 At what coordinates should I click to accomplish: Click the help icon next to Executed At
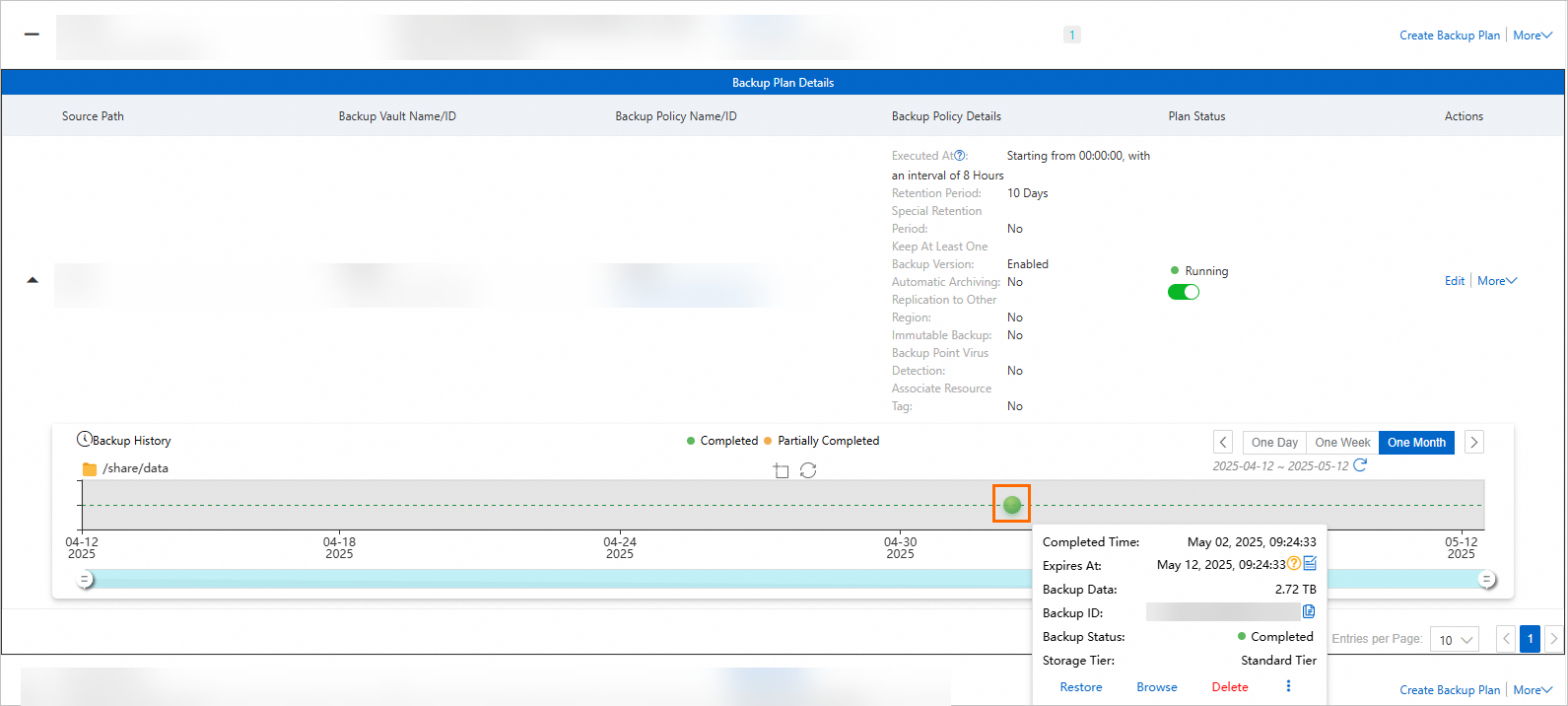click(960, 156)
